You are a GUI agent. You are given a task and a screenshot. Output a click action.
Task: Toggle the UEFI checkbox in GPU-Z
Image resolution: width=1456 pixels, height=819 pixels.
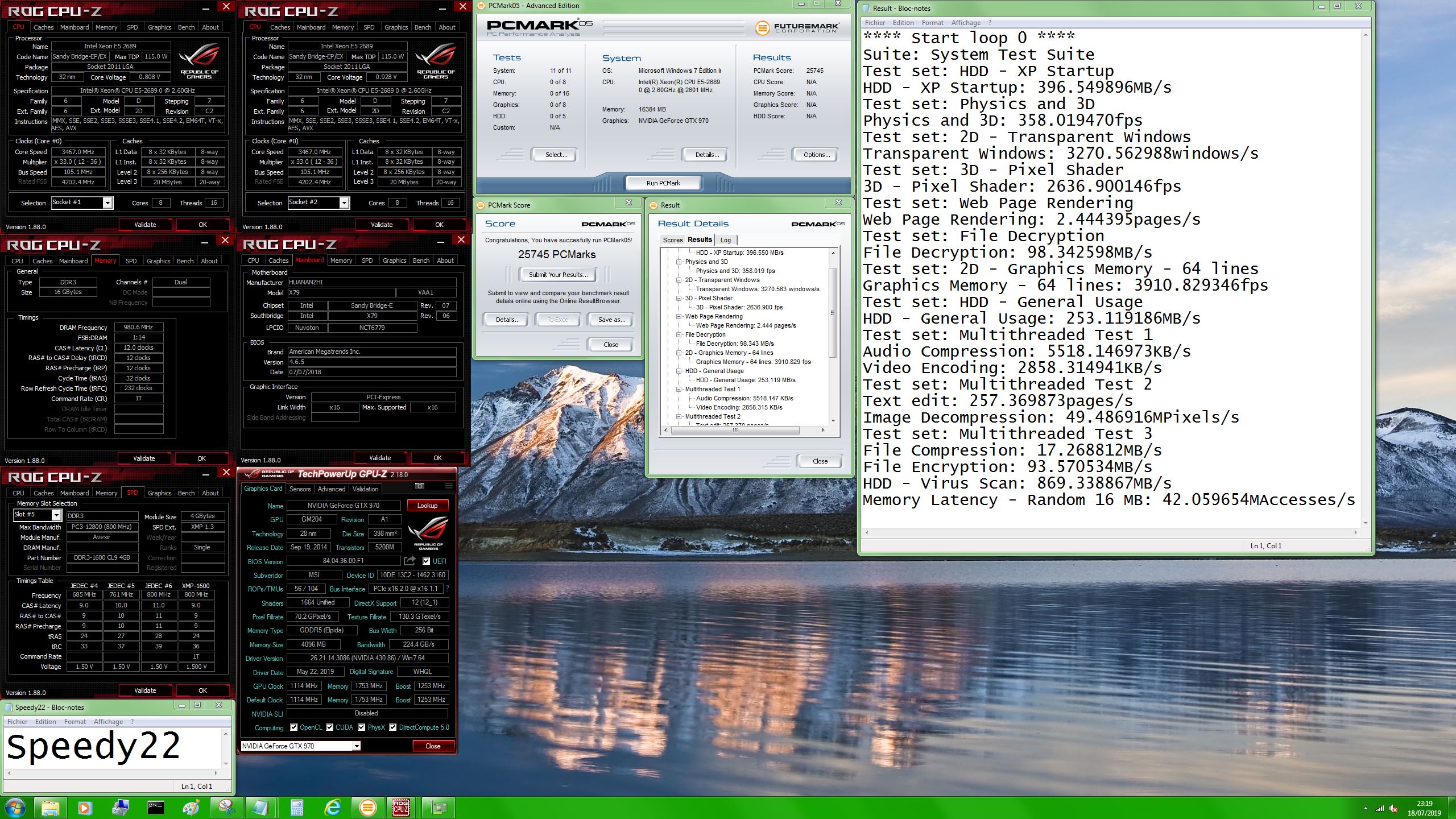pyautogui.click(x=426, y=561)
